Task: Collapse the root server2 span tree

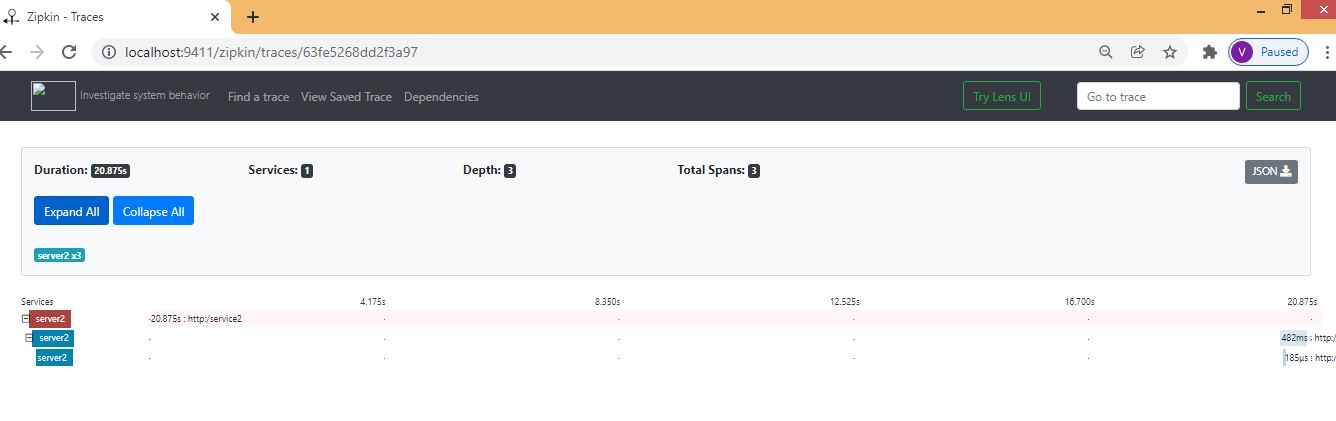Action: pyautogui.click(x=25, y=319)
